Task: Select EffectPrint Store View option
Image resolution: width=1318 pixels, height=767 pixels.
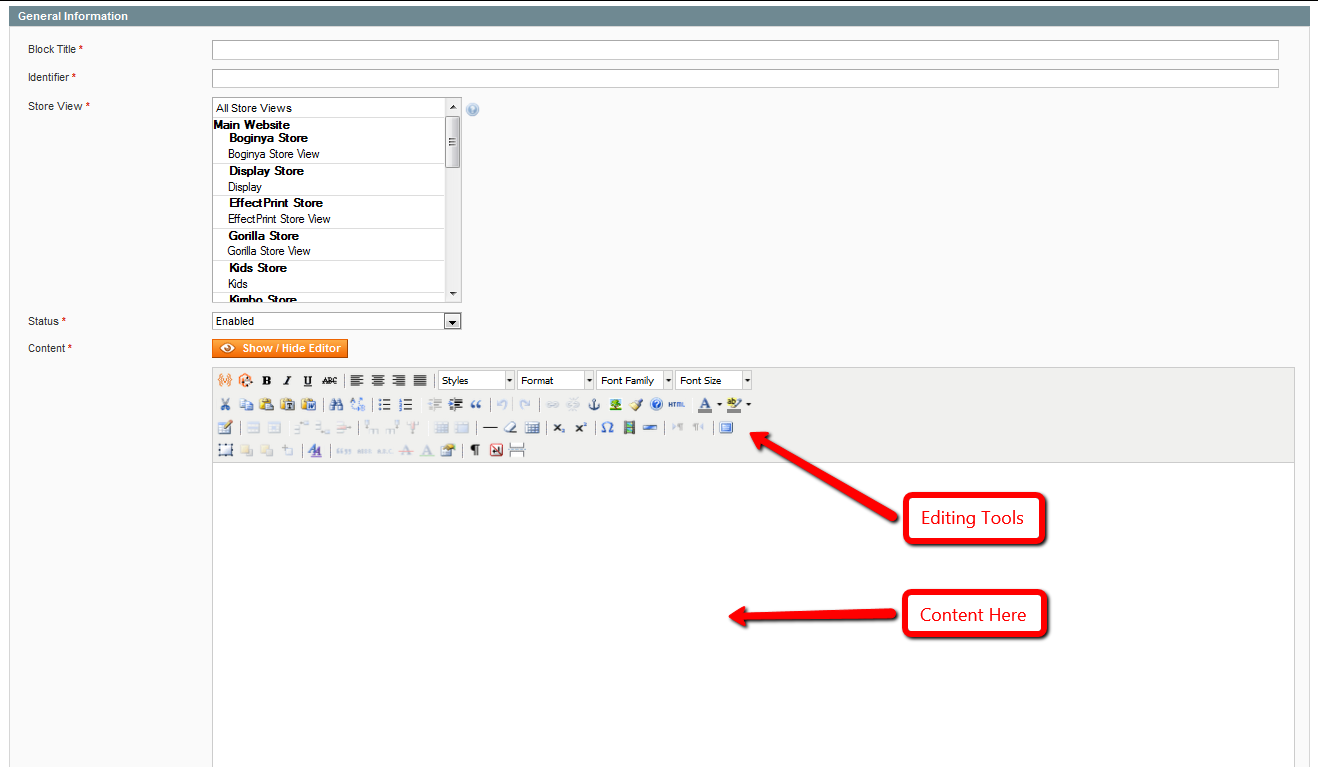Action: (x=328, y=219)
